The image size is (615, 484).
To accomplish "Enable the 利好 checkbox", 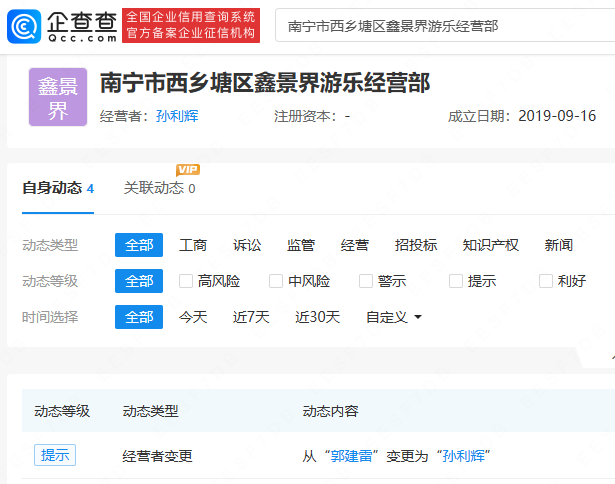I will click(x=546, y=281).
